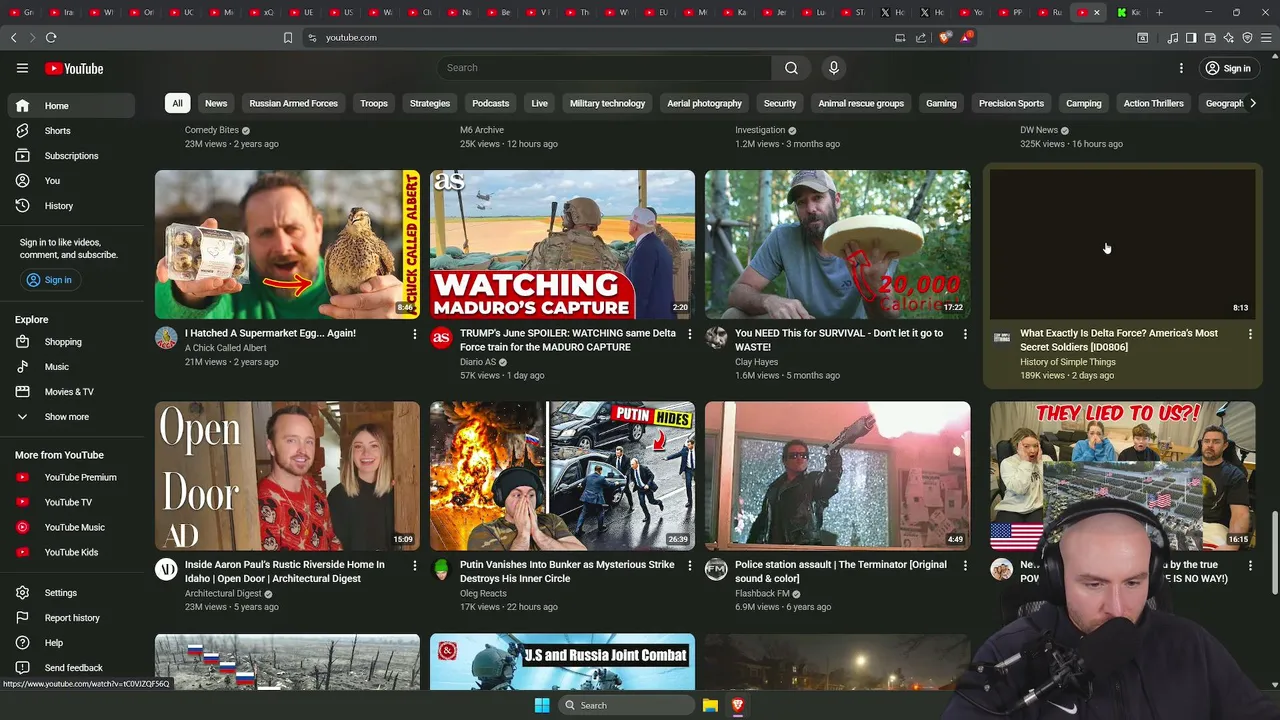The width and height of the screenshot is (1280, 720).
Task: Select the News filter chip
Action: click(216, 103)
